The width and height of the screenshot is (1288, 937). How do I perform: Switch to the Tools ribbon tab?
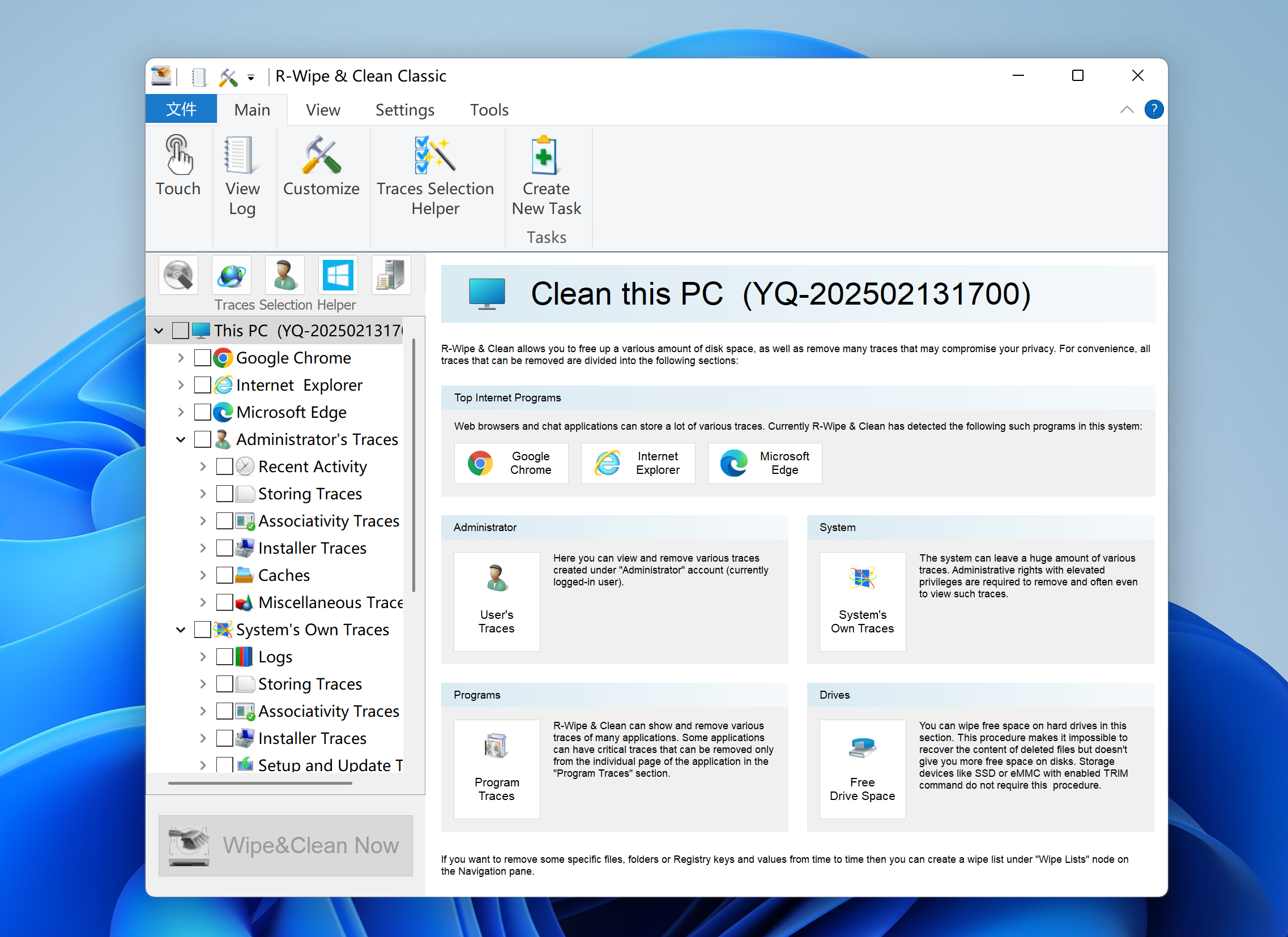coord(489,109)
